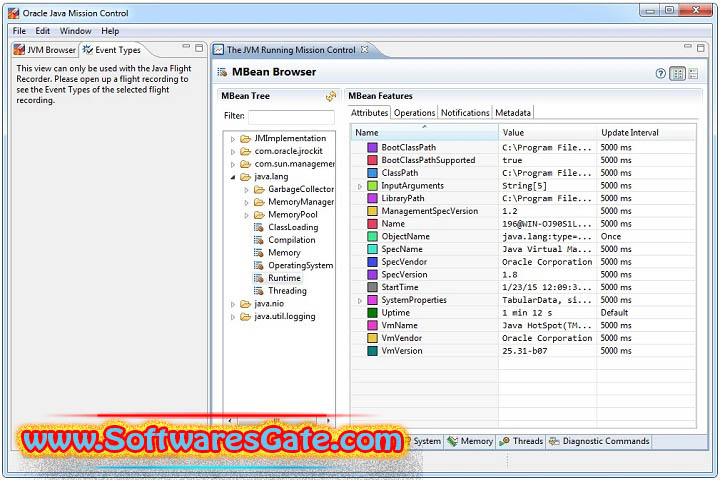
Task: Click the StartTime gray color swatch
Action: pyautogui.click(x=372, y=287)
